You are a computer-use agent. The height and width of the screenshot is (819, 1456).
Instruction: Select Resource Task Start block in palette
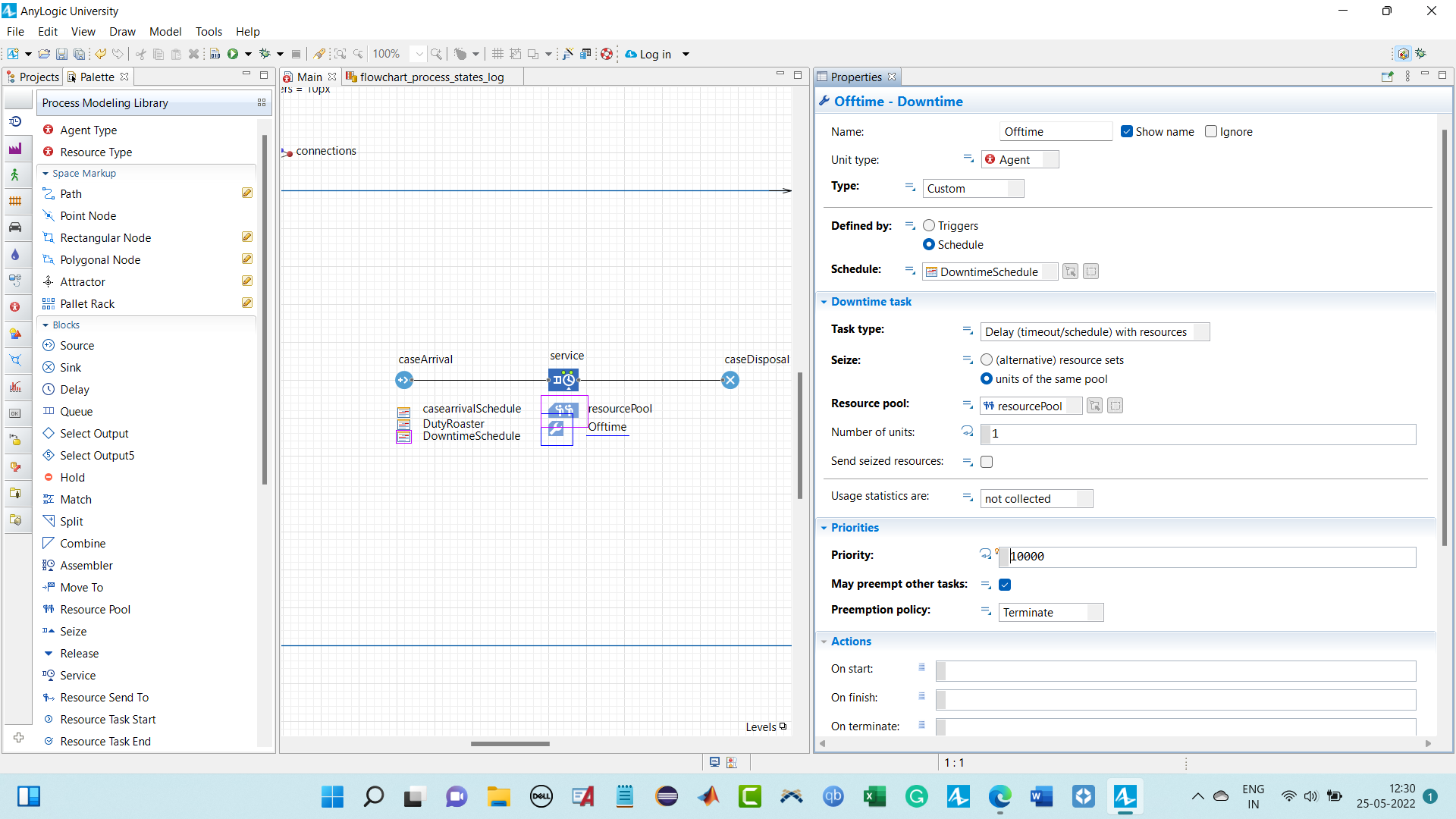coord(108,720)
